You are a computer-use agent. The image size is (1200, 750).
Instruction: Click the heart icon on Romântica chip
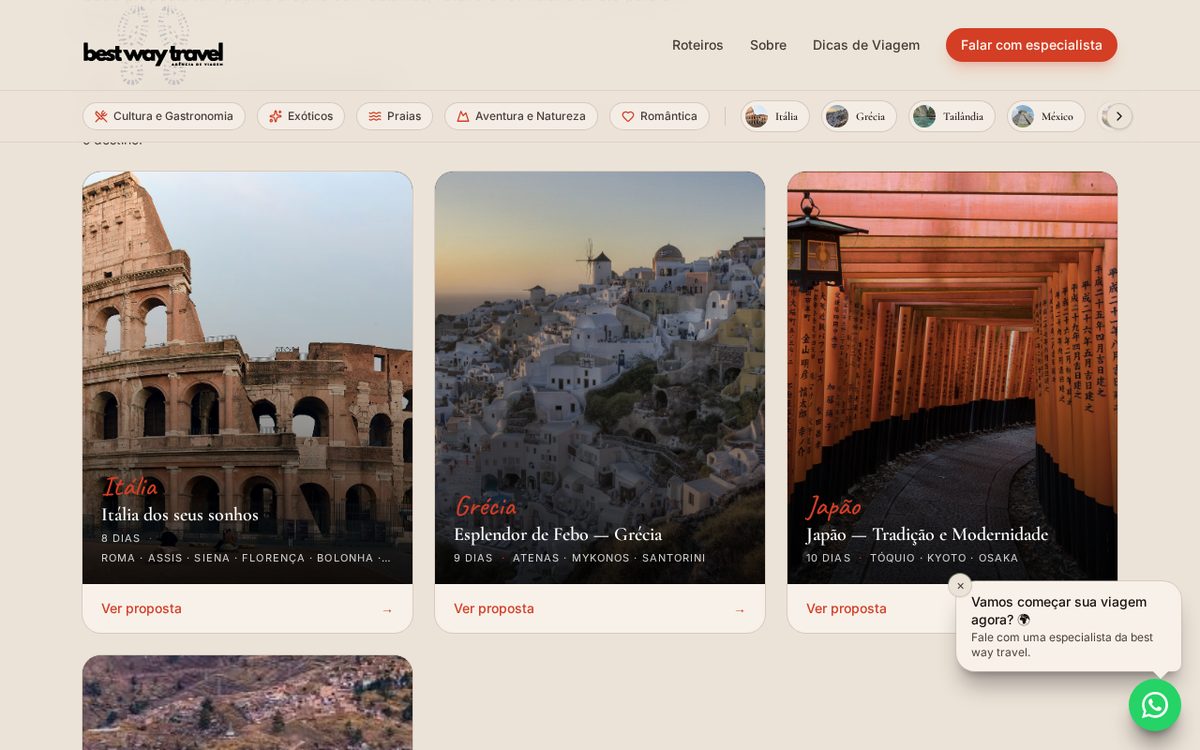[628, 116]
